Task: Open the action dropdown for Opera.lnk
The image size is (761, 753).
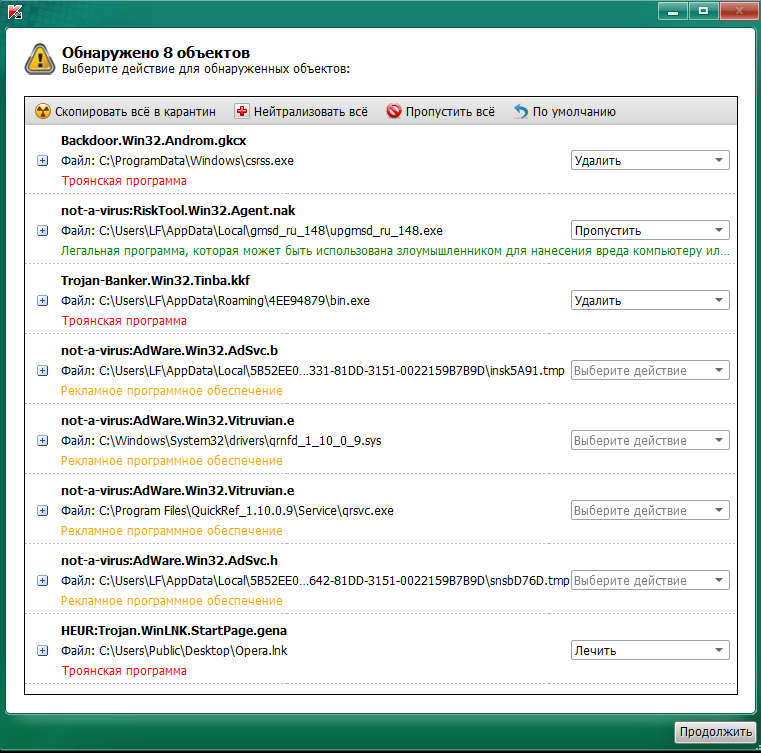Action: click(x=649, y=650)
